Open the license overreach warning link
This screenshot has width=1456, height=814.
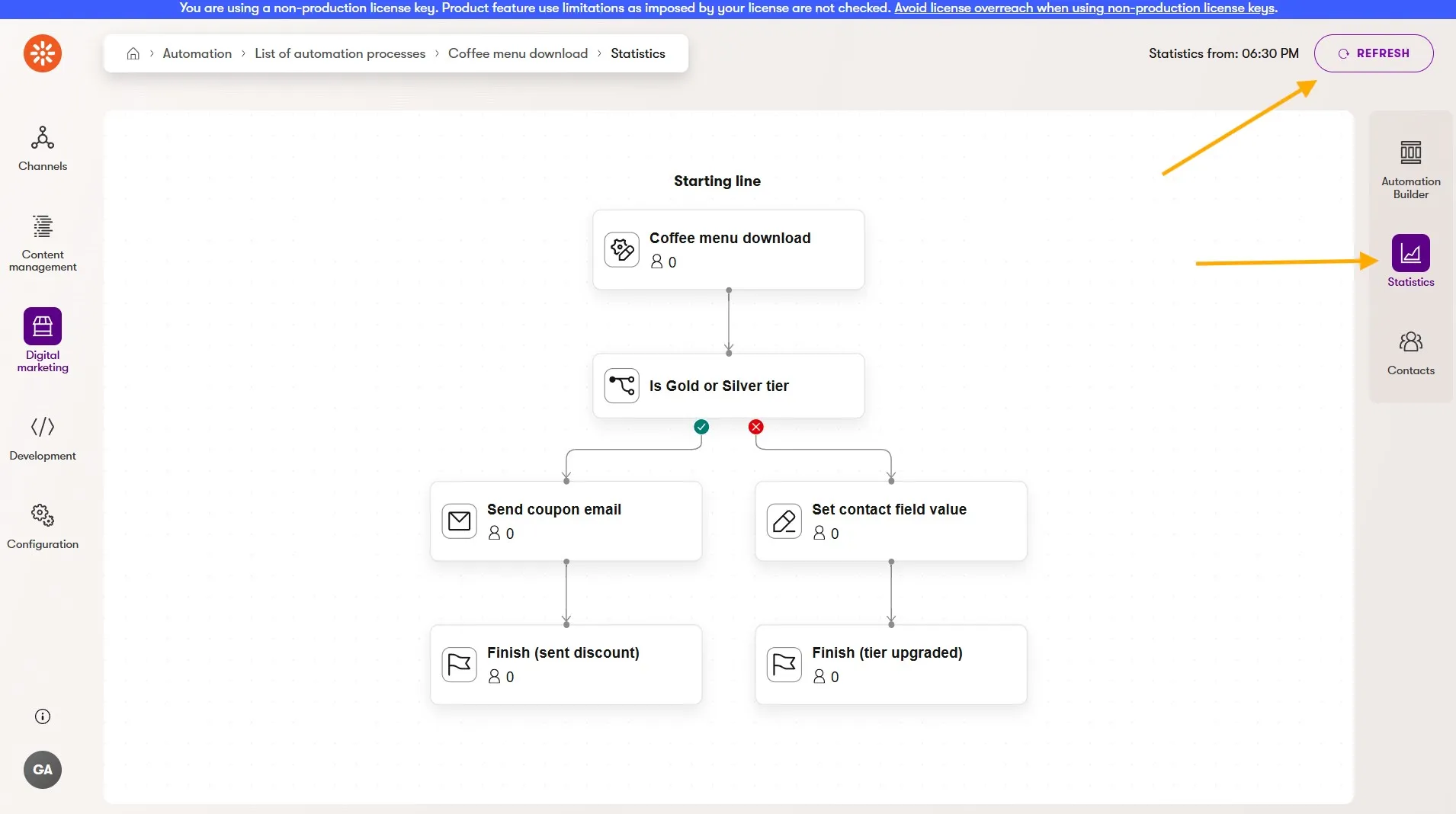click(x=1086, y=8)
